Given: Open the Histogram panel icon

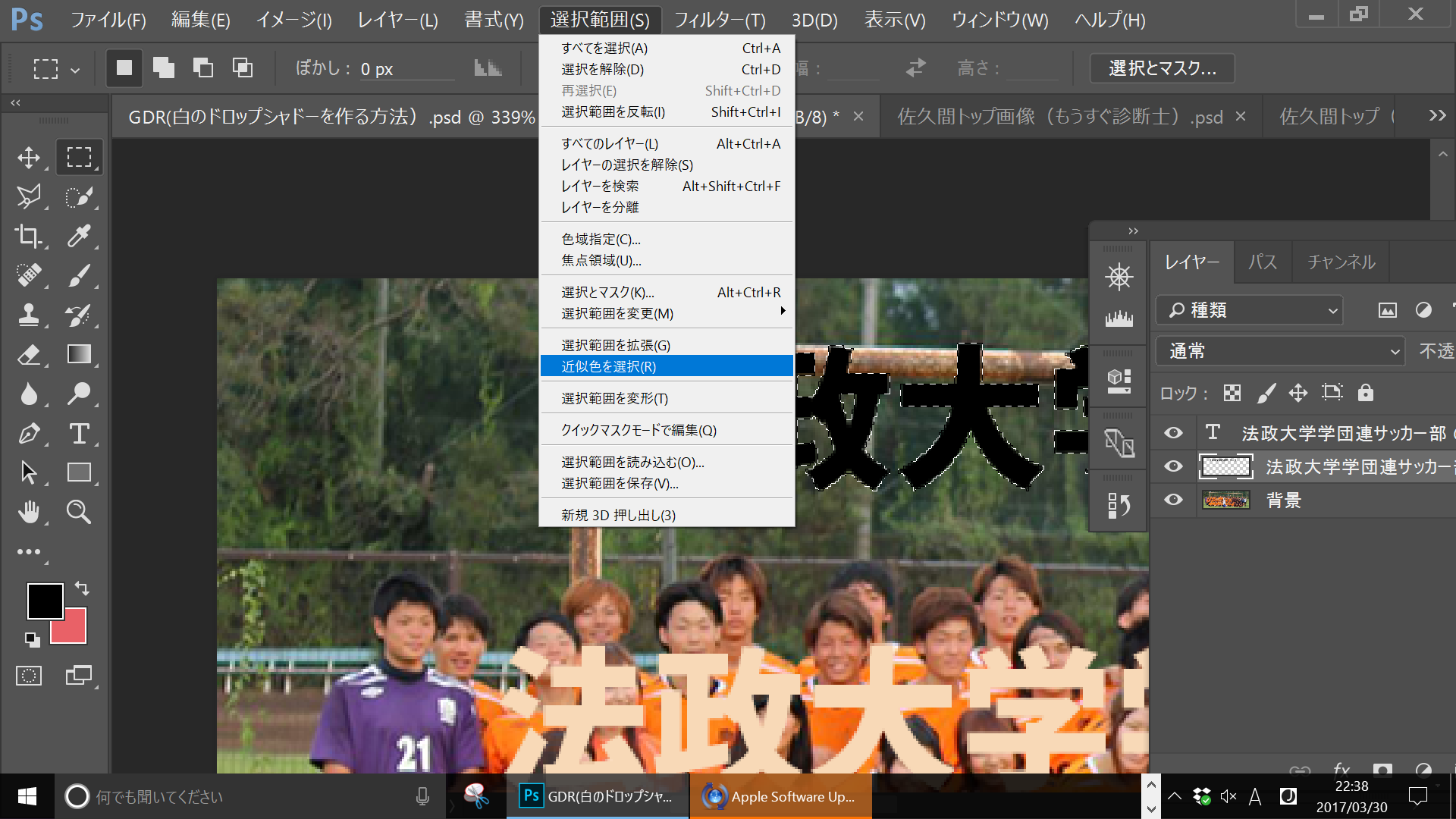Looking at the screenshot, I should pos(1119,318).
